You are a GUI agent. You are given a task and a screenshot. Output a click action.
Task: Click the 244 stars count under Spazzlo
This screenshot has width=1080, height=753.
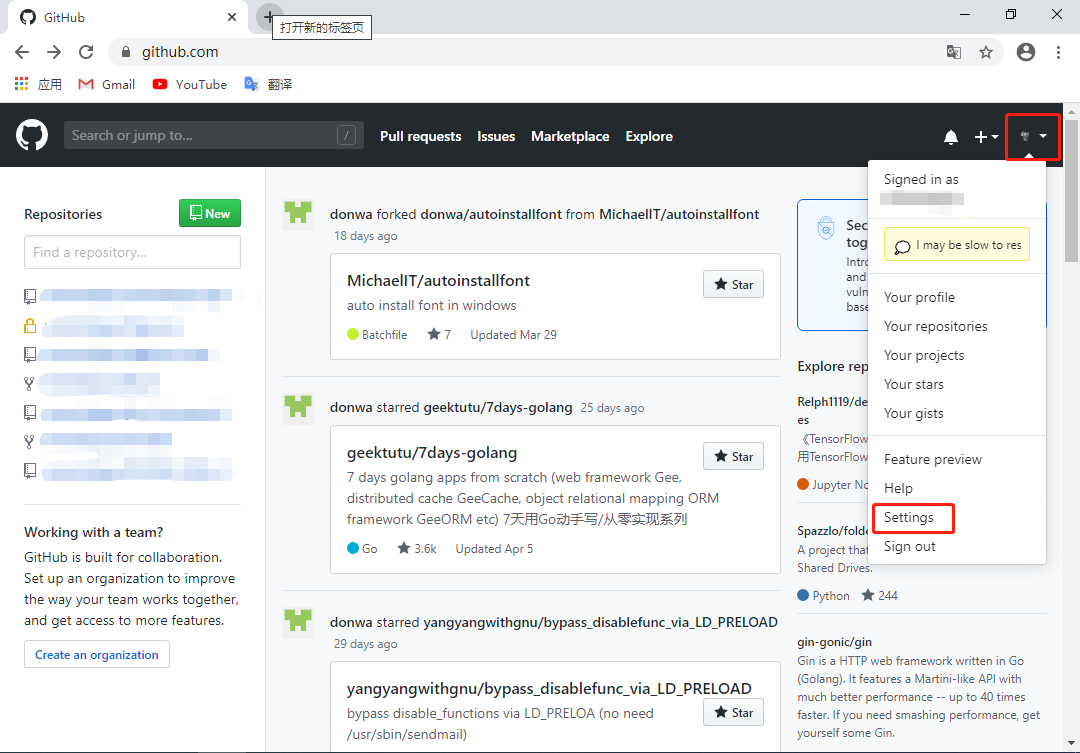880,595
